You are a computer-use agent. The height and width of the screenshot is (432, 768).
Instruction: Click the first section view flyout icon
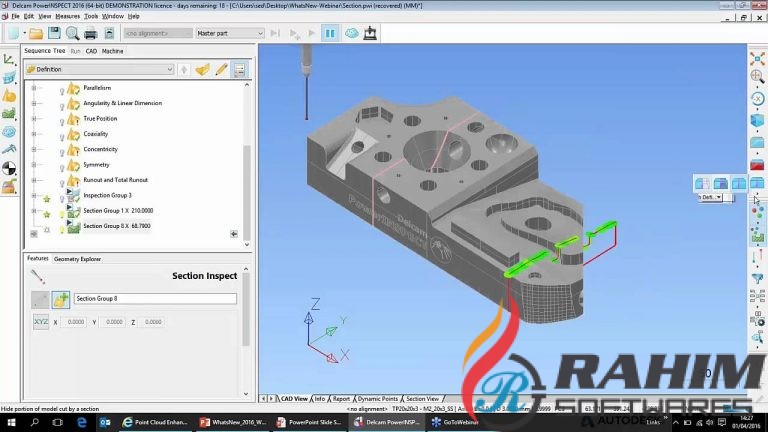tap(702, 184)
